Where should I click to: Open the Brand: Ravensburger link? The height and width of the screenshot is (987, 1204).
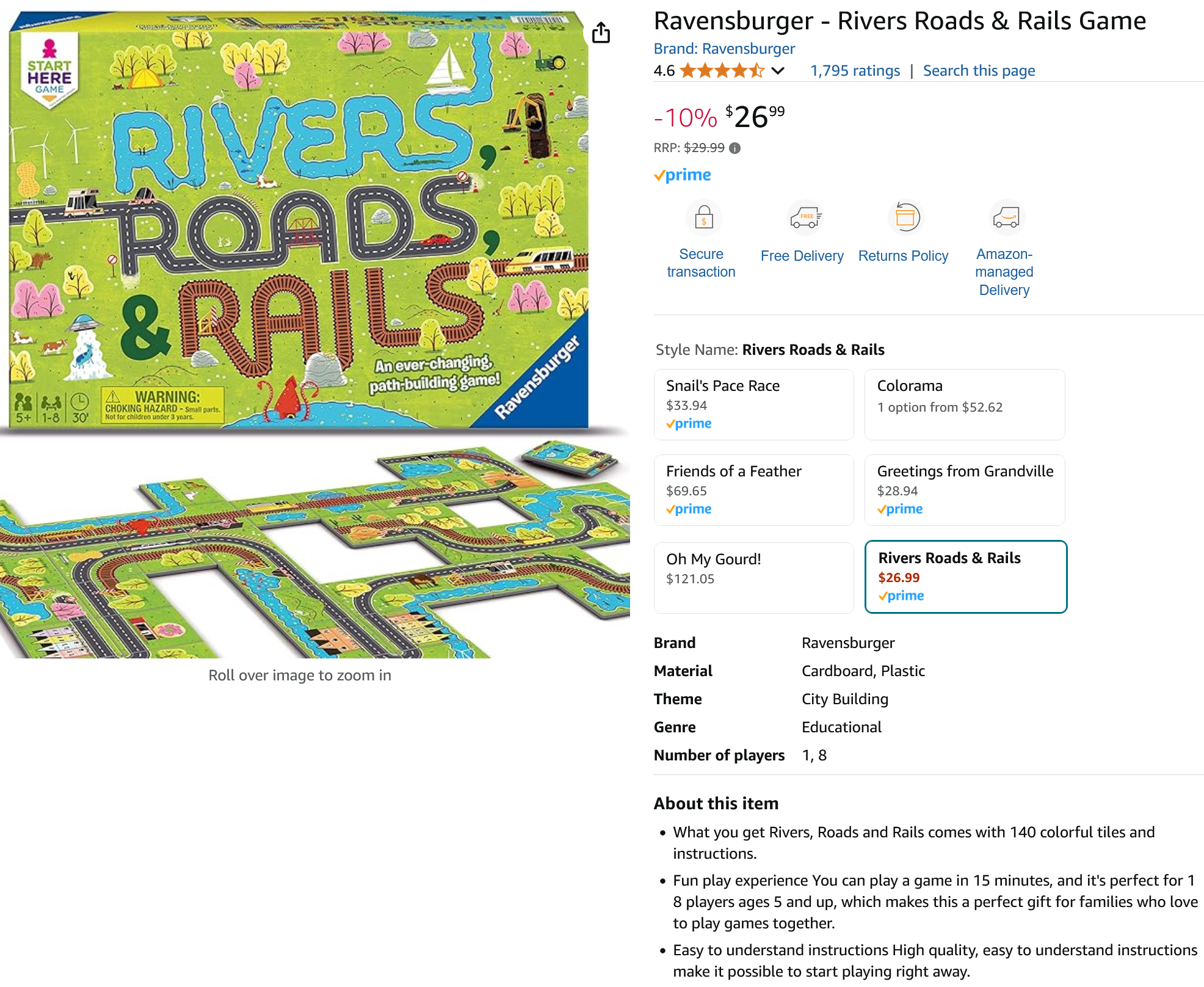724,49
